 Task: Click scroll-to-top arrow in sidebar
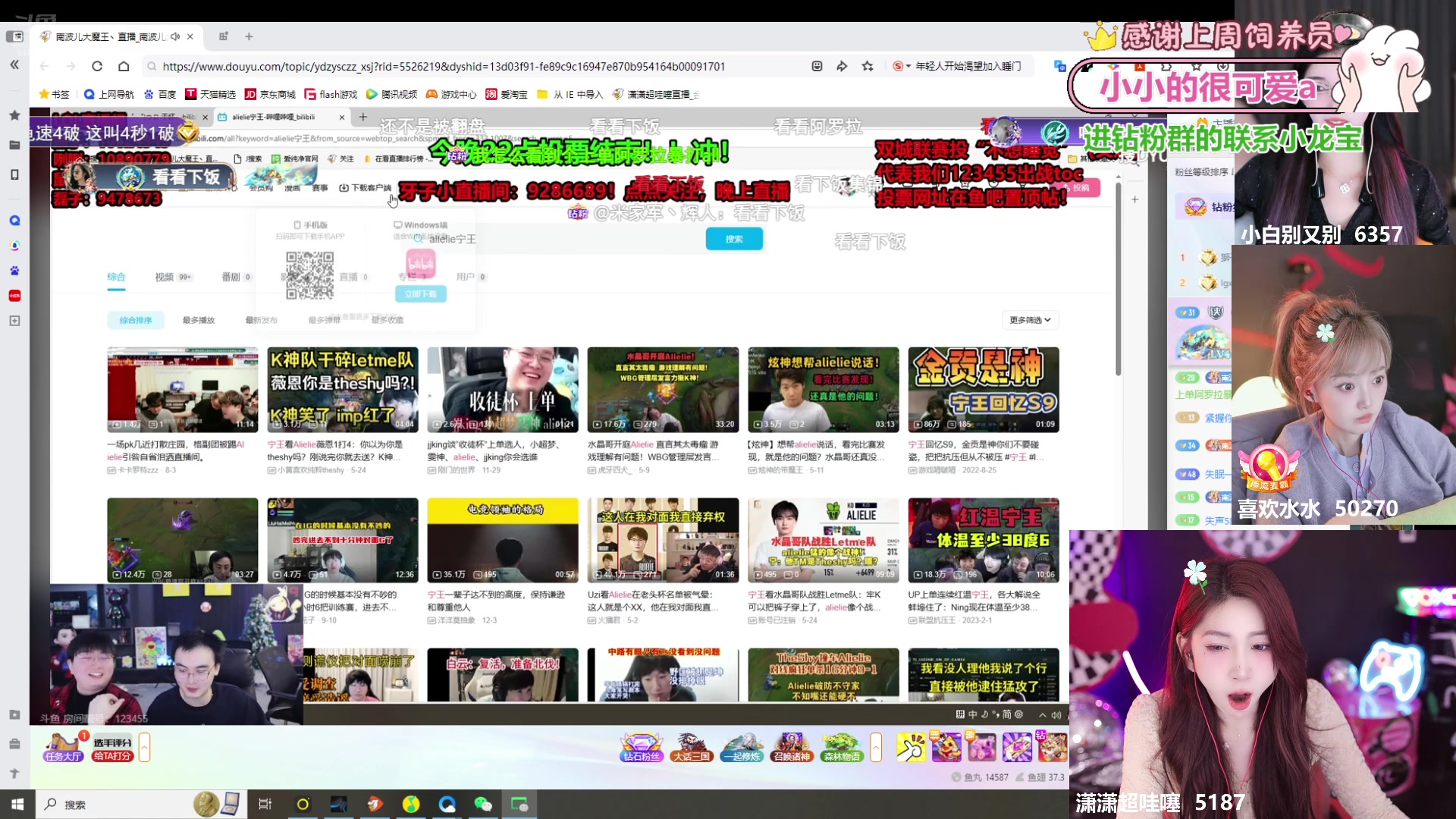(14, 773)
